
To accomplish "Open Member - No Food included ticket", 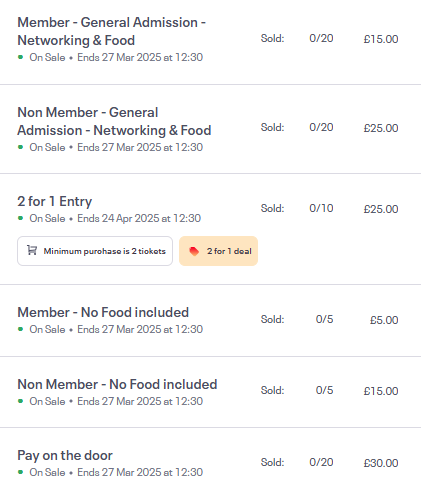I will 103,312.
